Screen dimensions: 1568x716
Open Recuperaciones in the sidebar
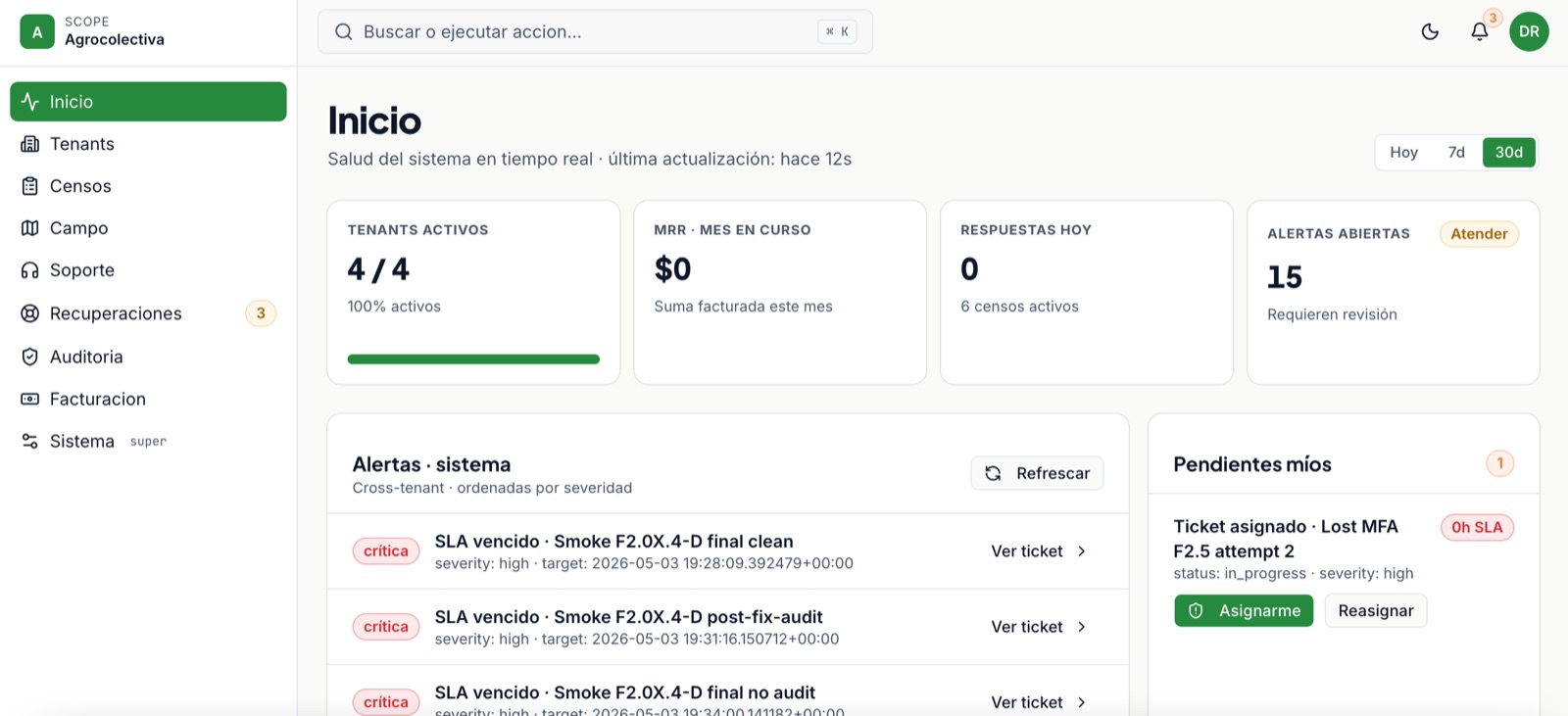(x=148, y=313)
